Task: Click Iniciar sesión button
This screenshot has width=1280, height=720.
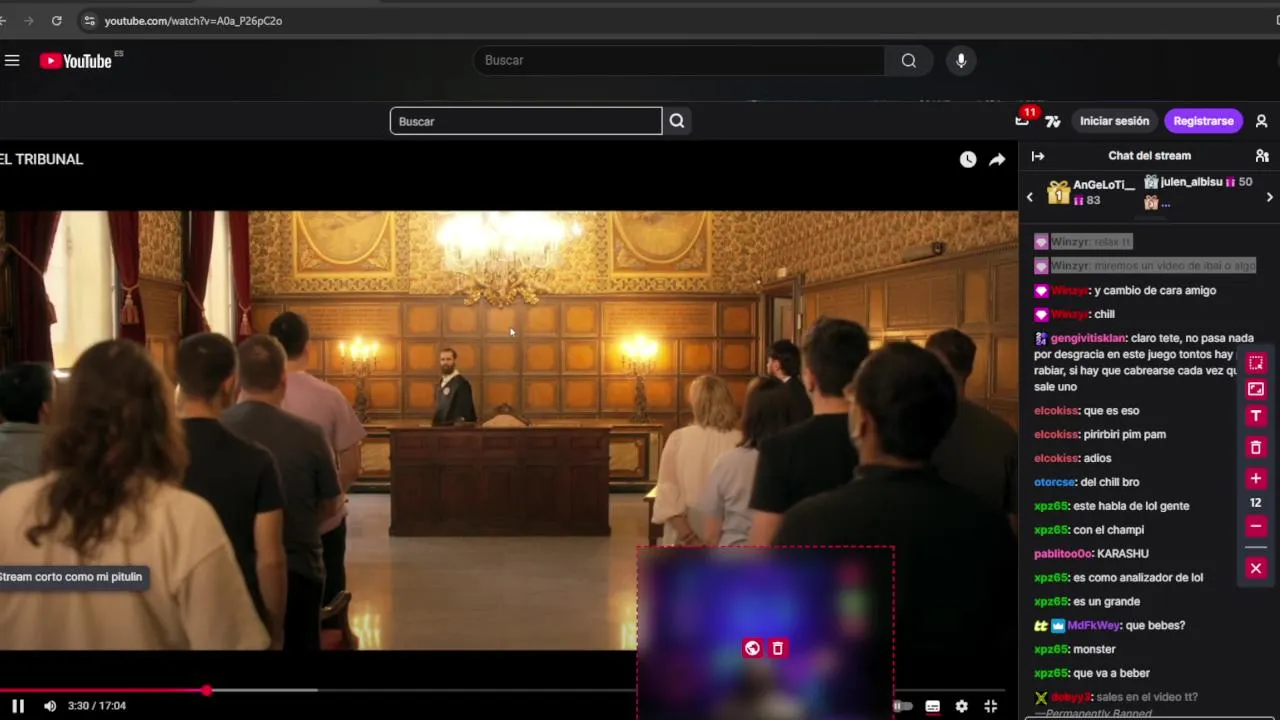Action: click(1114, 121)
